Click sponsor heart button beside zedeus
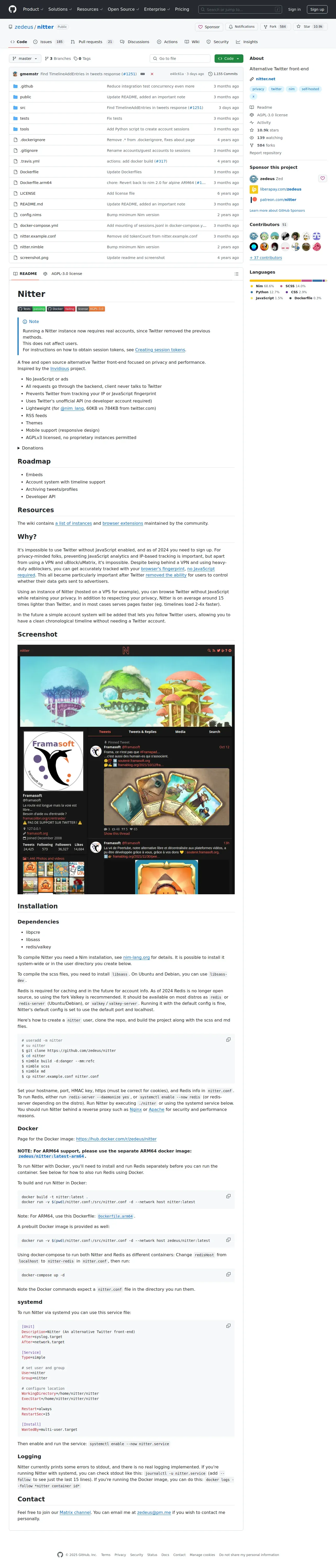The image size is (336, 1568). (323, 178)
